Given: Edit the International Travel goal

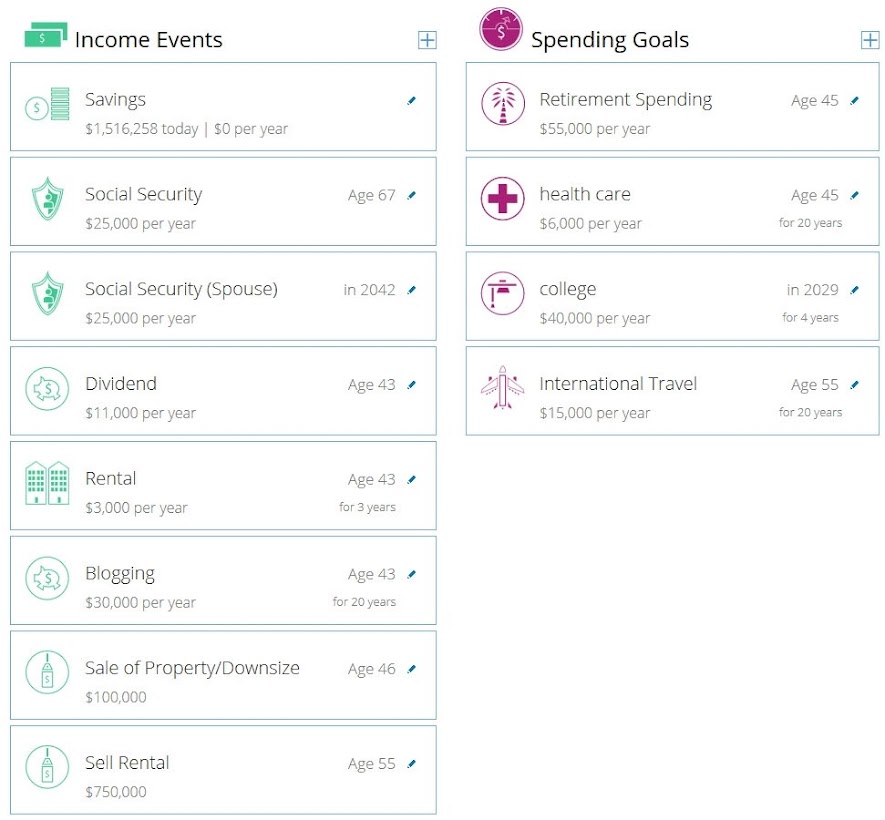Looking at the screenshot, I should (x=855, y=385).
